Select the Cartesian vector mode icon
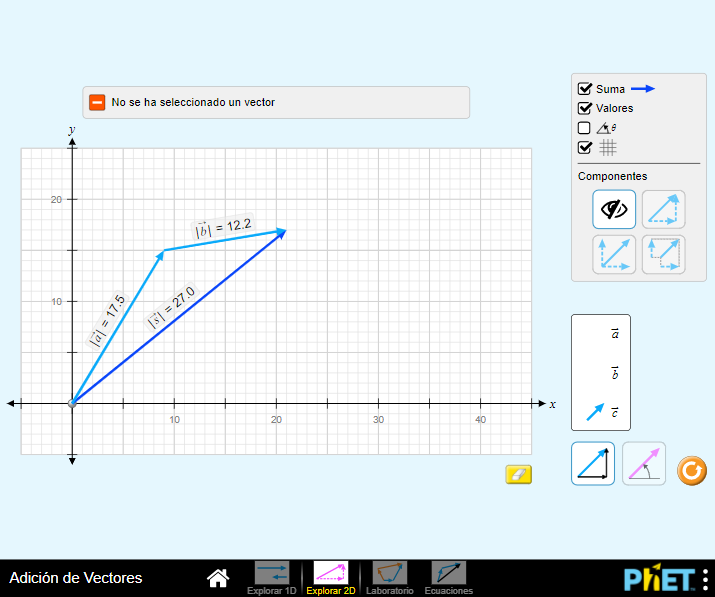Viewport: 715px width, 597px height. [593, 464]
